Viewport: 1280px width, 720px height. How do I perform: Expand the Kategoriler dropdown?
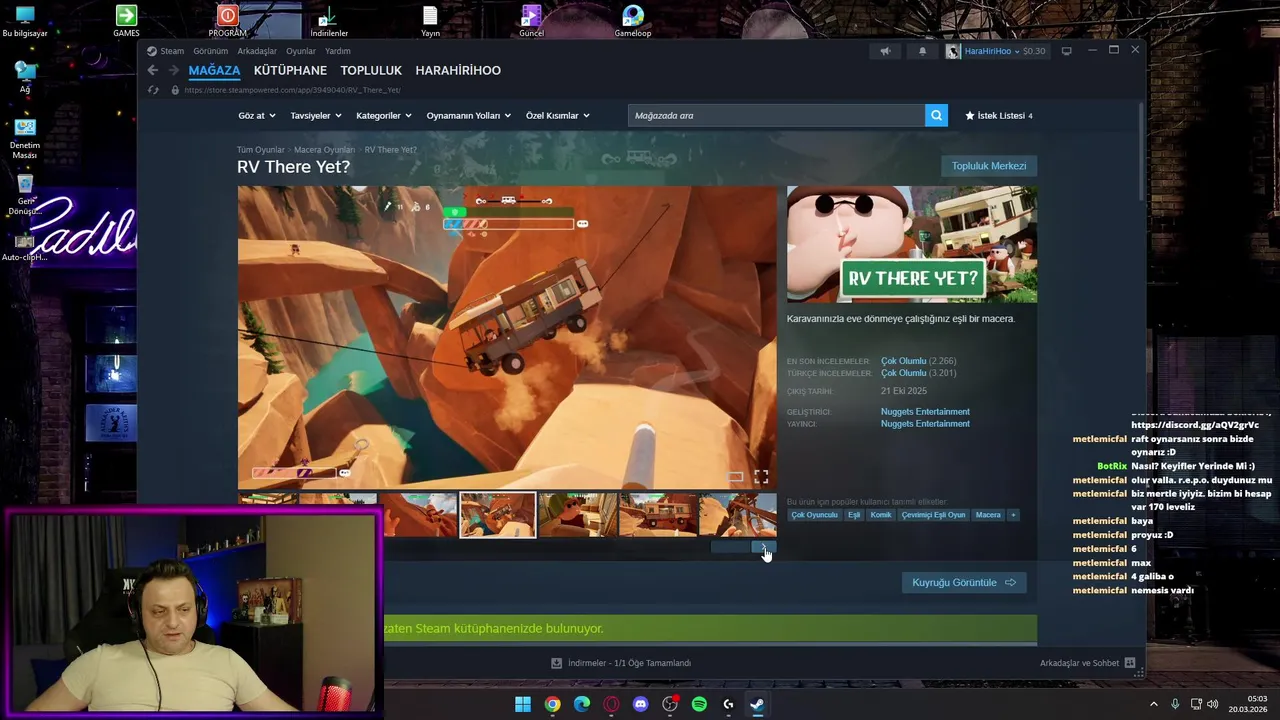click(x=384, y=116)
